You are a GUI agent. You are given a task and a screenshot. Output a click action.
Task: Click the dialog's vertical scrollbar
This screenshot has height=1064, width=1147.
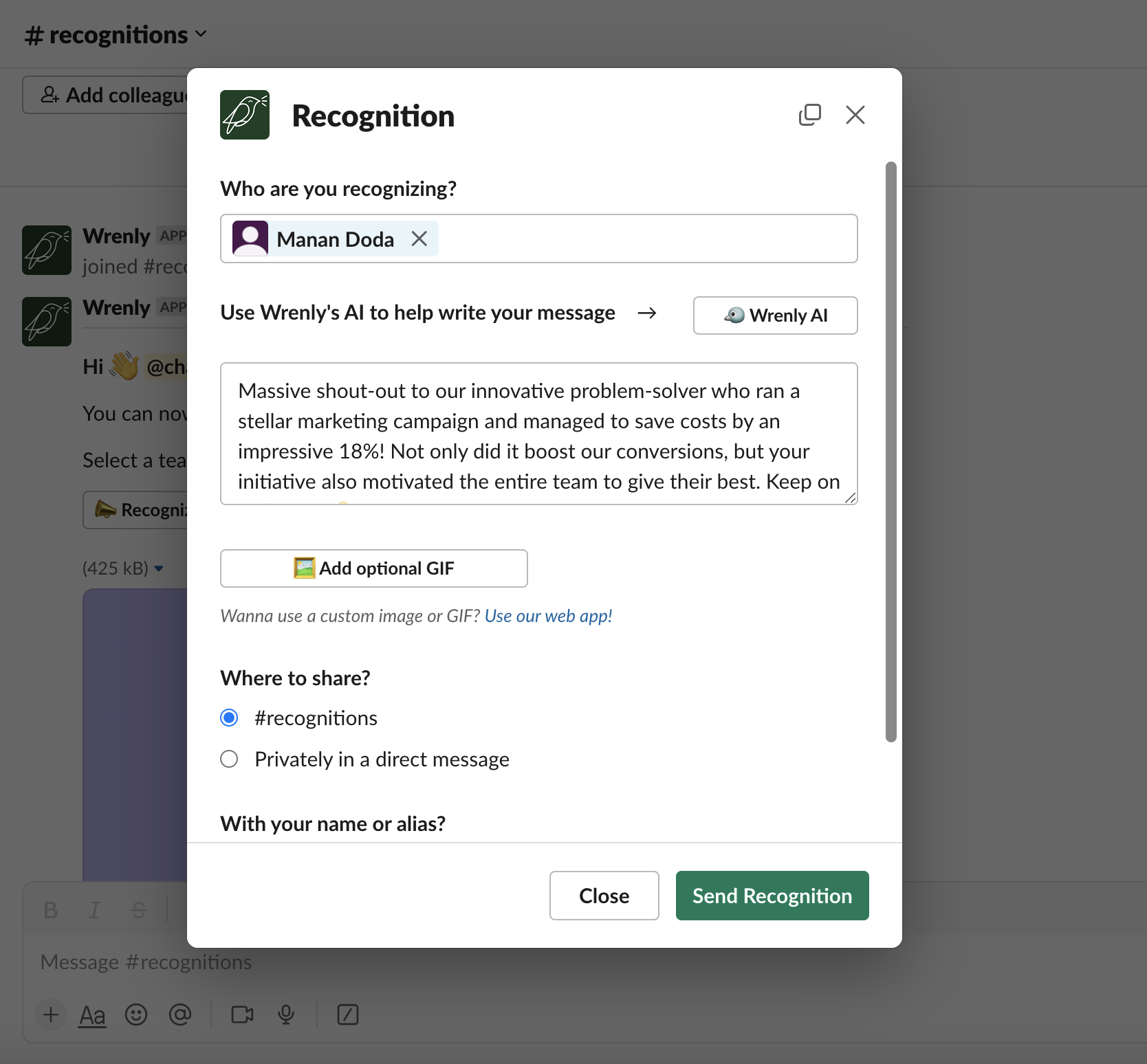coord(891,452)
